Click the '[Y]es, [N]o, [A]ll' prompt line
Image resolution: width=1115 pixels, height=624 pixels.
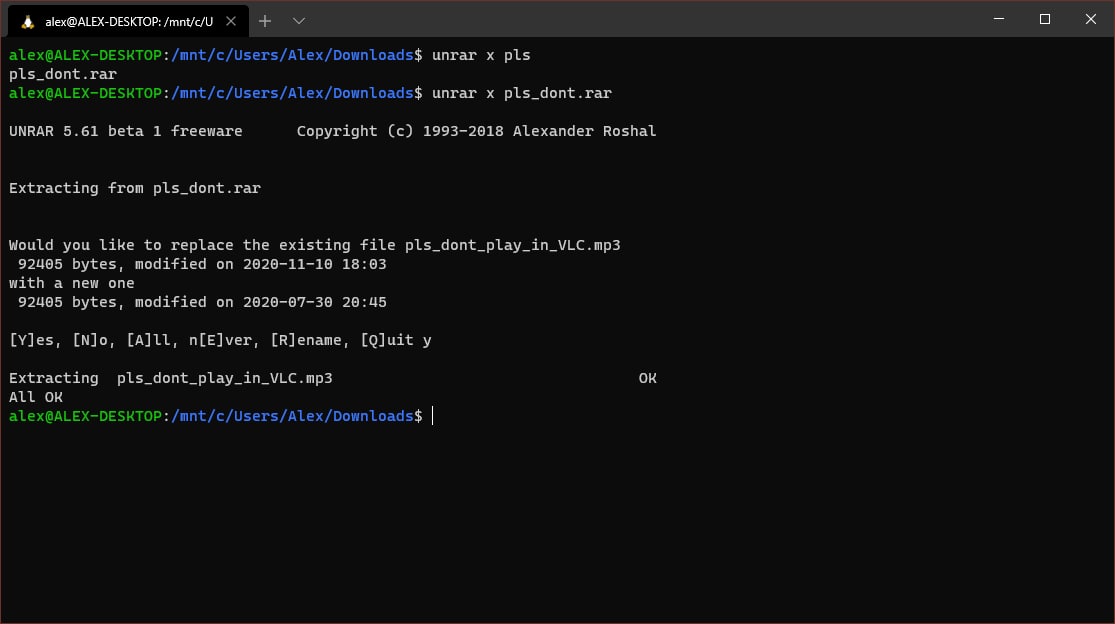click(x=220, y=340)
